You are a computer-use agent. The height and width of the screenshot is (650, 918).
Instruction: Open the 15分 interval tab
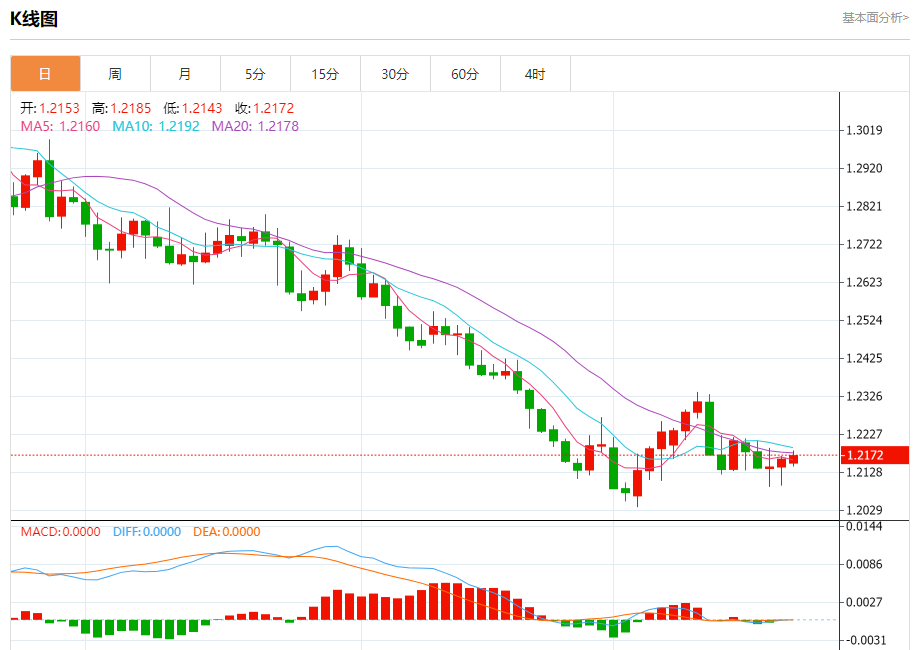(x=325, y=74)
